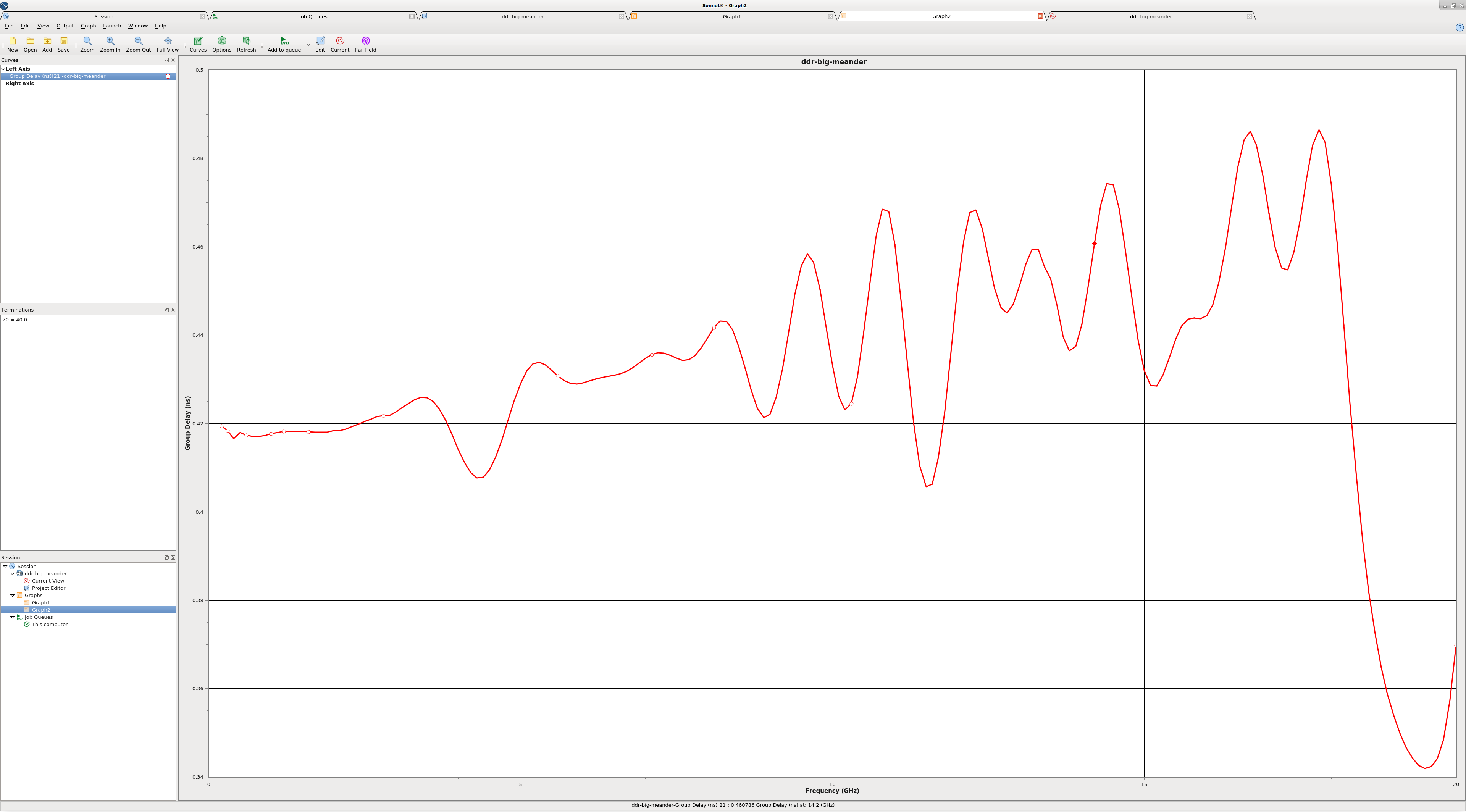Select This computer job queue
Image resolution: width=1466 pixels, height=812 pixels.
coord(50,625)
